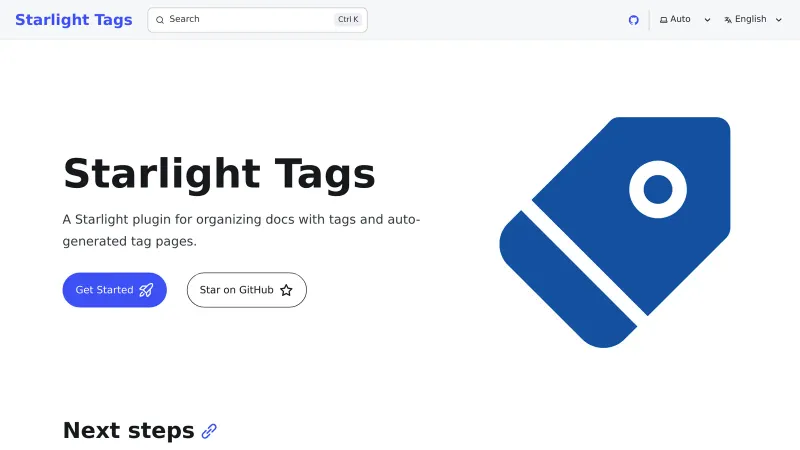Open the Auto theme dropdown
This screenshot has width=800, height=450.
click(x=681, y=20)
